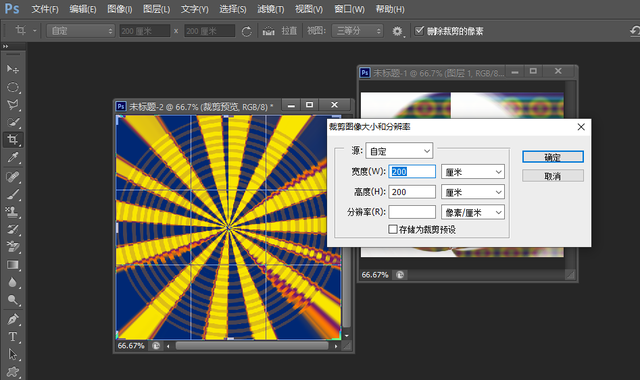Click the Photoshop Ps logo
Screen dimensions: 640x380
pyautogui.click(x=12, y=8)
